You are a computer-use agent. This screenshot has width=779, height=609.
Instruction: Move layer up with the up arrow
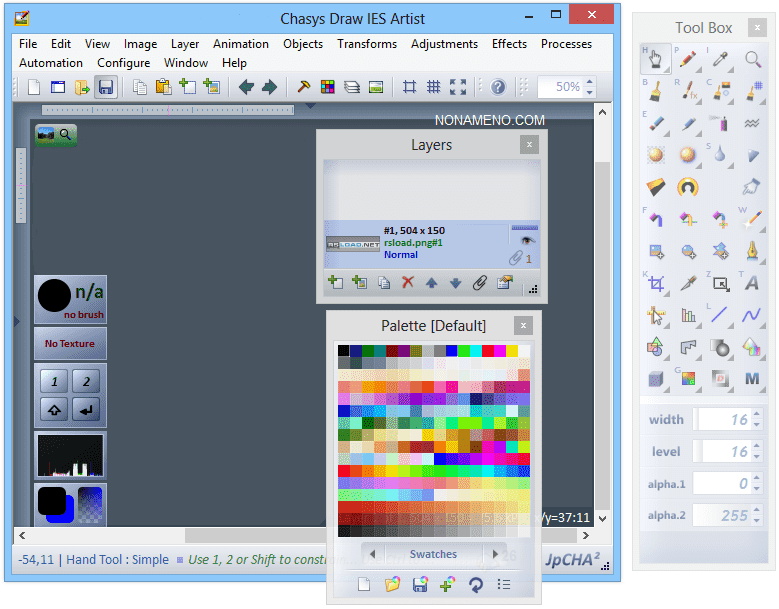pos(431,283)
